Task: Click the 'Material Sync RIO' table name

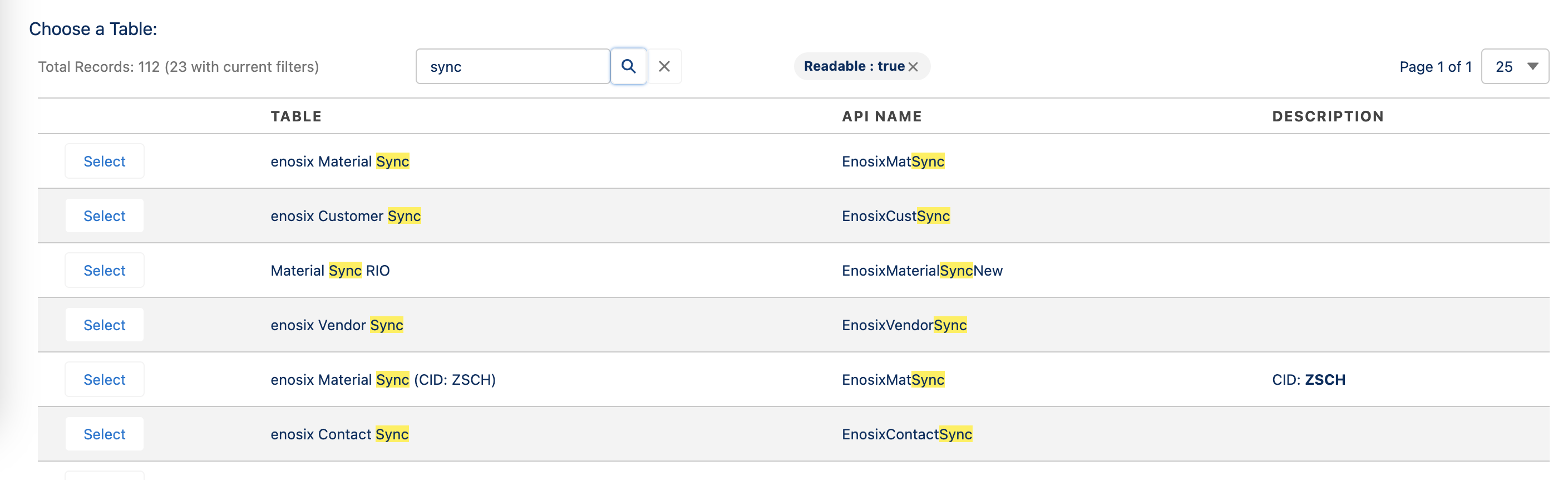Action: [x=330, y=271]
